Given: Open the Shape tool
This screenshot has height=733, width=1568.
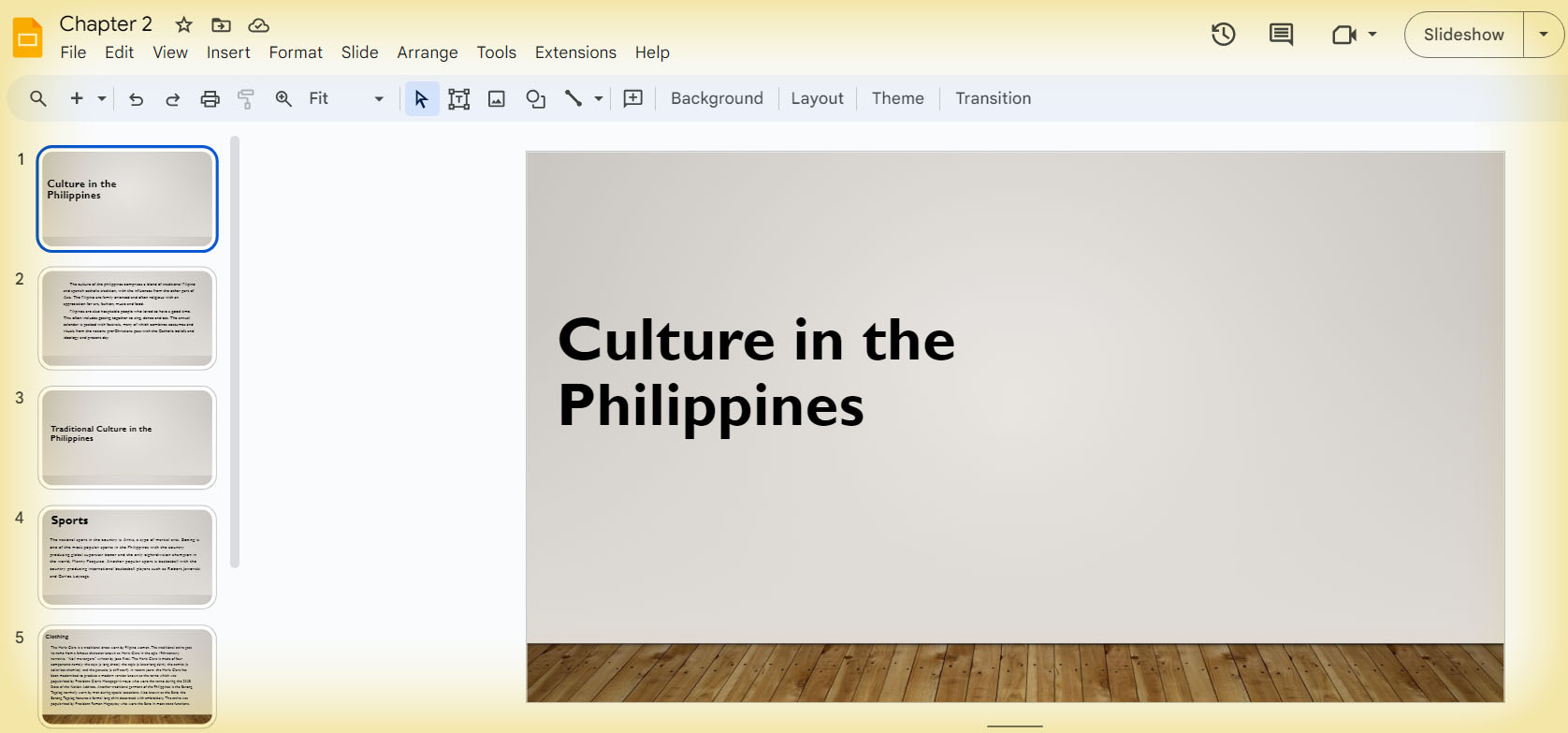Looking at the screenshot, I should (x=535, y=99).
